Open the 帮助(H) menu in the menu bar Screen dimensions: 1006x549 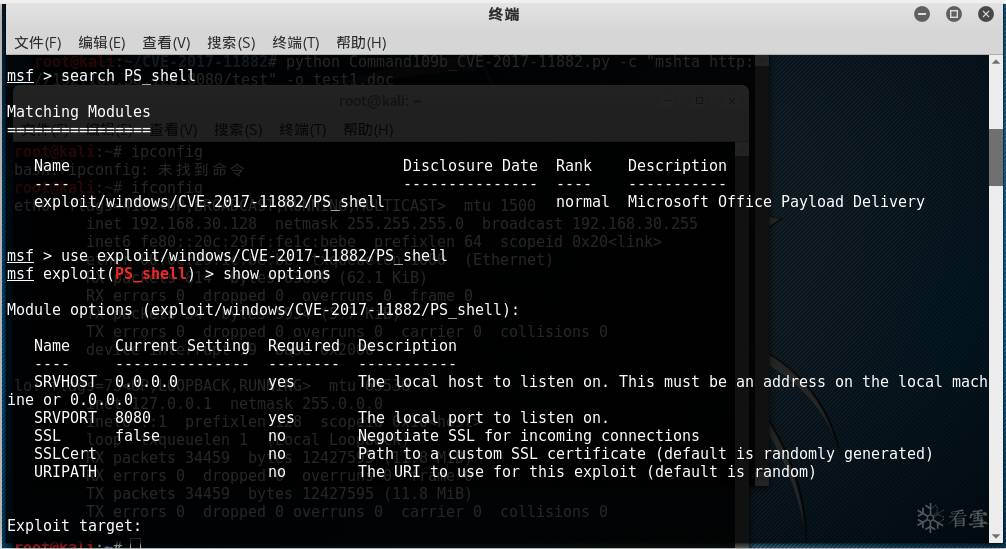pyautogui.click(x=361, y=43)
